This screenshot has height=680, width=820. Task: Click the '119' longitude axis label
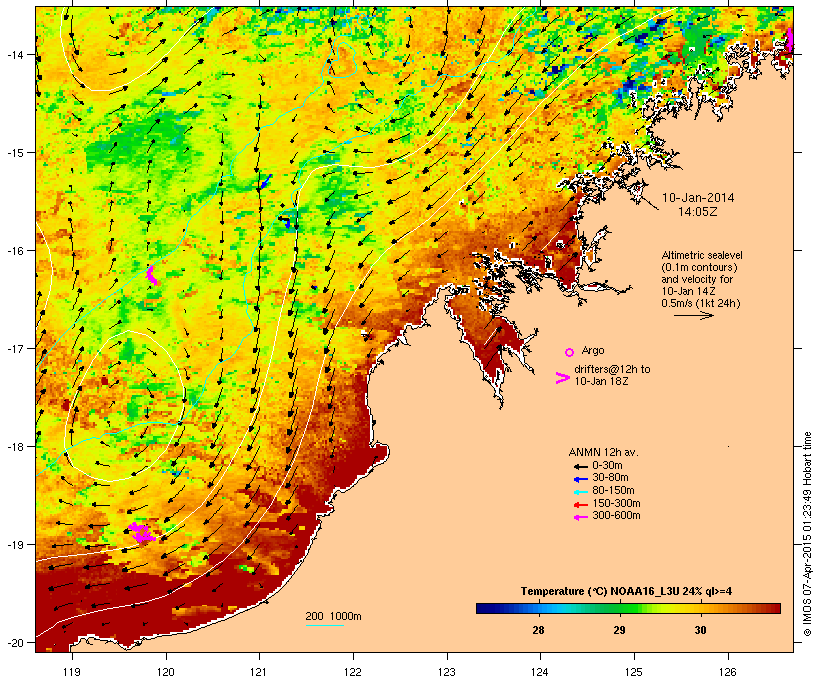click(72, 672)
